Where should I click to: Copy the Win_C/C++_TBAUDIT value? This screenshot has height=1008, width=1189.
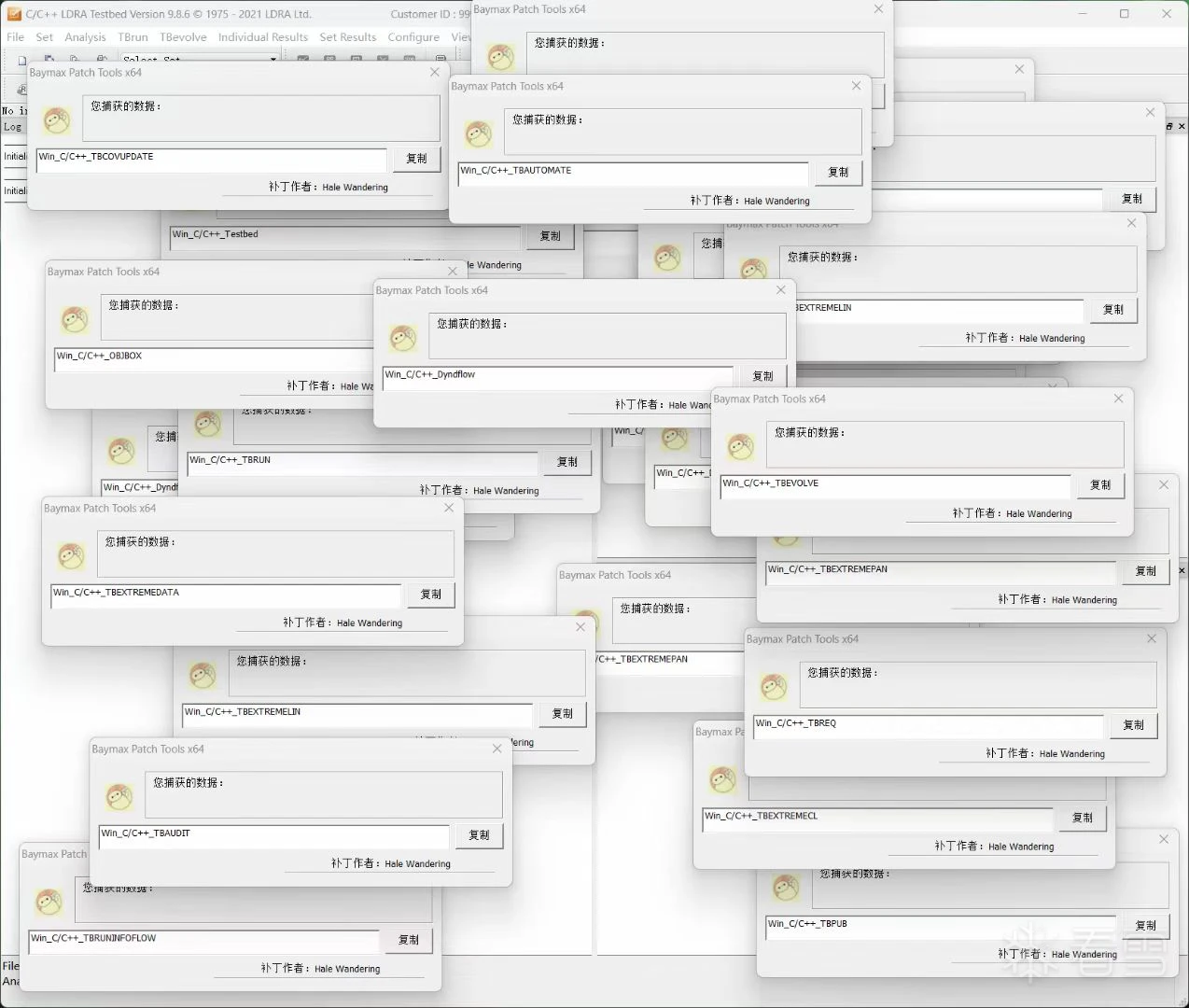(x=479, y=835)
